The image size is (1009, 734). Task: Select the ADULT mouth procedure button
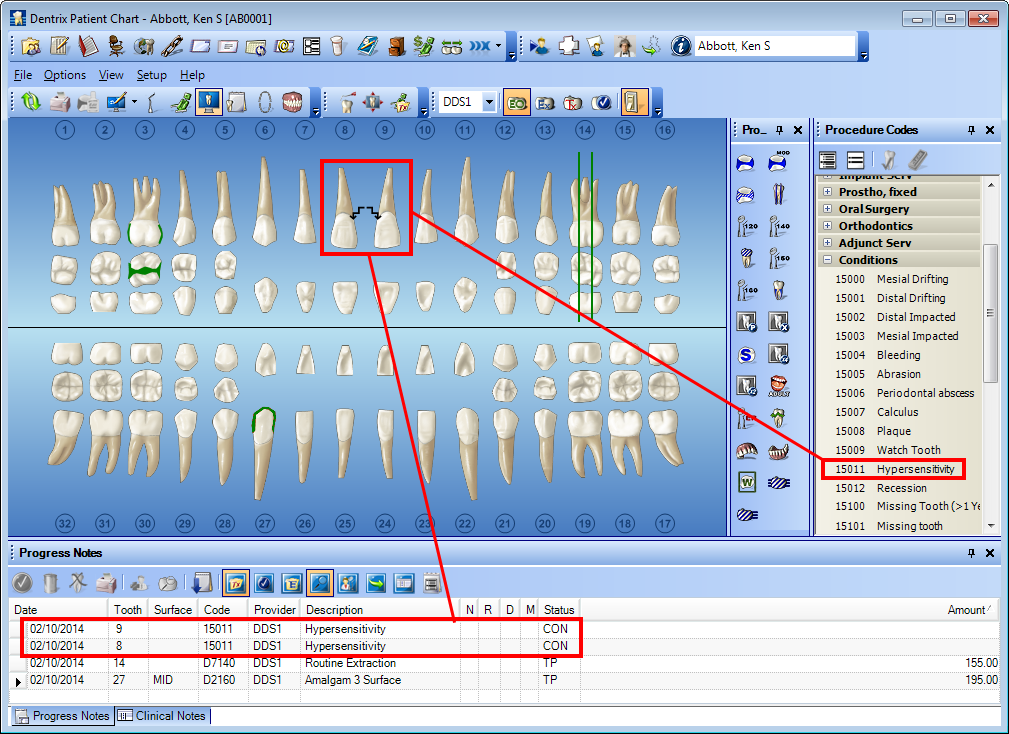pos(779,386)
